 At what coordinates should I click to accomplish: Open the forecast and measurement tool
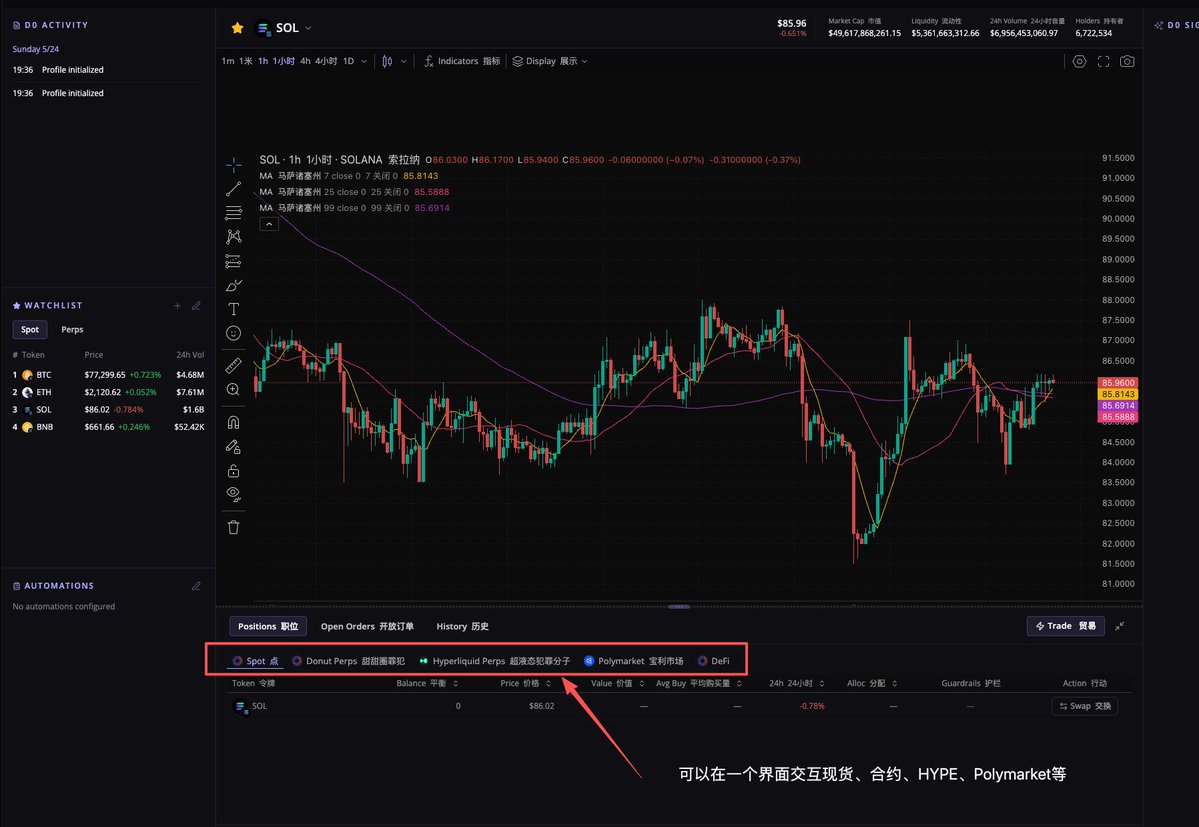(234, 261)
